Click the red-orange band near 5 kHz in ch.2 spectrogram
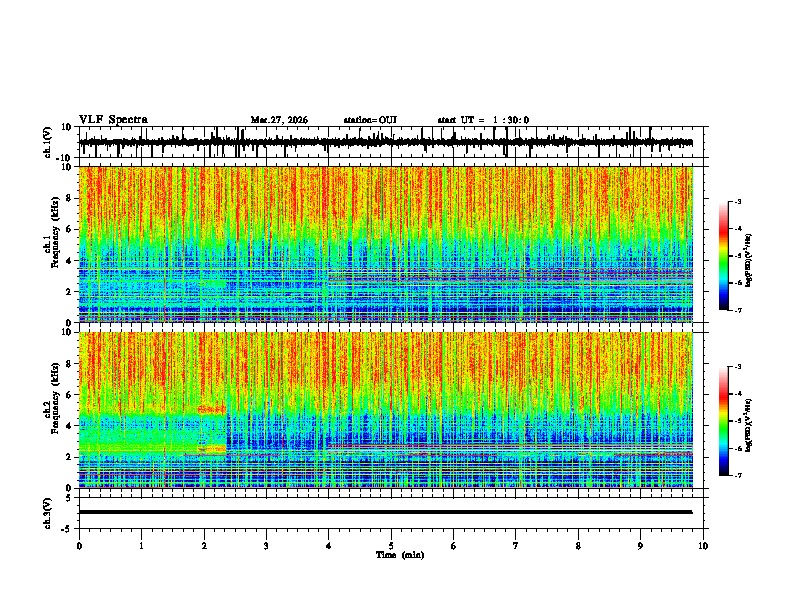Viewport: 792px width, 612px height. click(x=212, y=410)
